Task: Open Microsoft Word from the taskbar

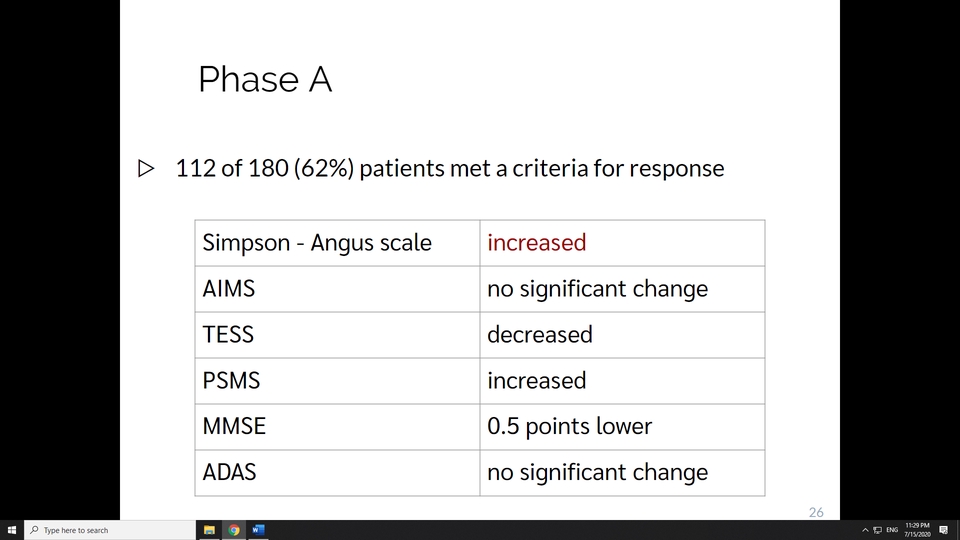Action: click(x=258, y=530)
